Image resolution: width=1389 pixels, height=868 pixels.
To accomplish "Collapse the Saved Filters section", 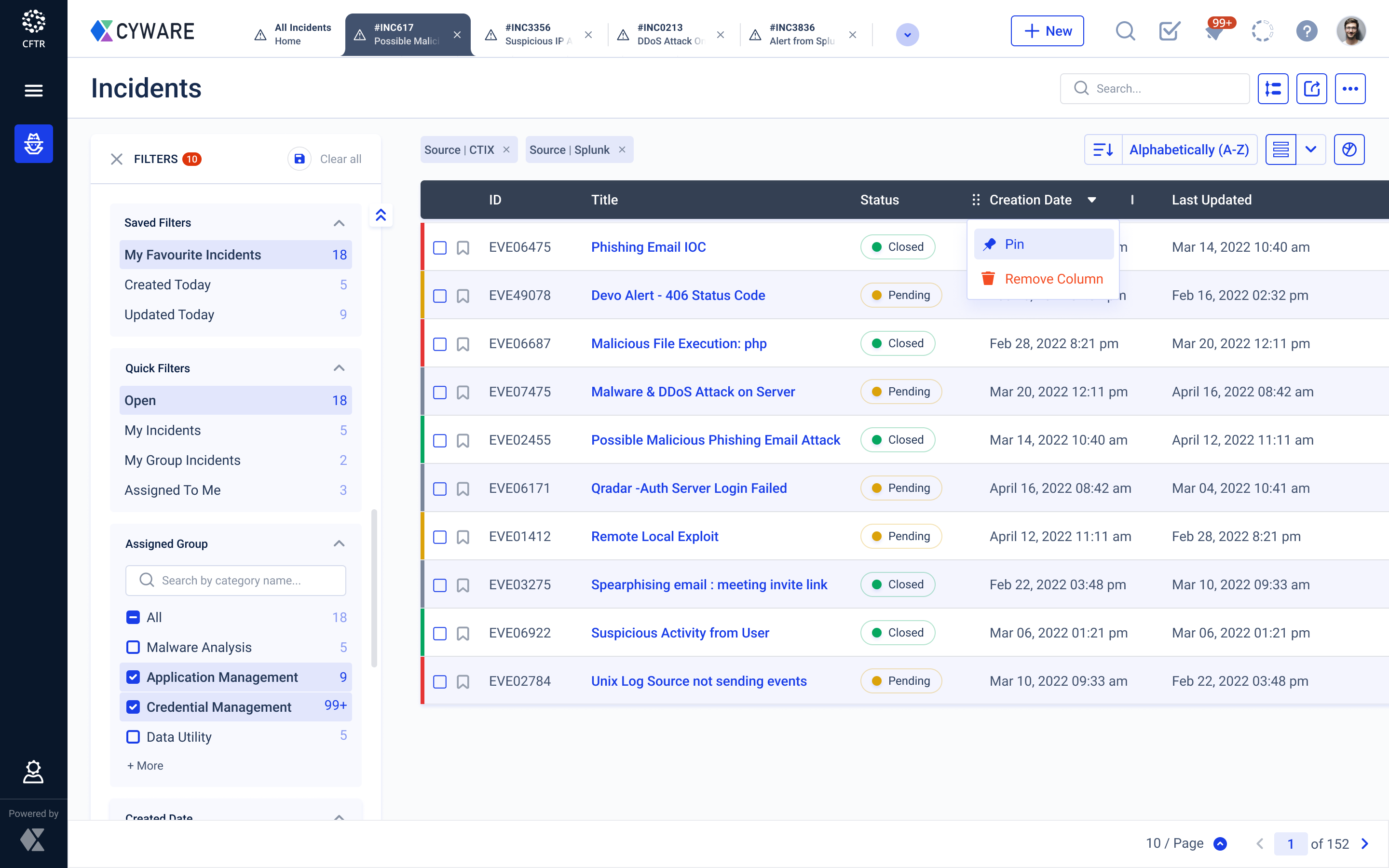I will (x=339, y=223).
